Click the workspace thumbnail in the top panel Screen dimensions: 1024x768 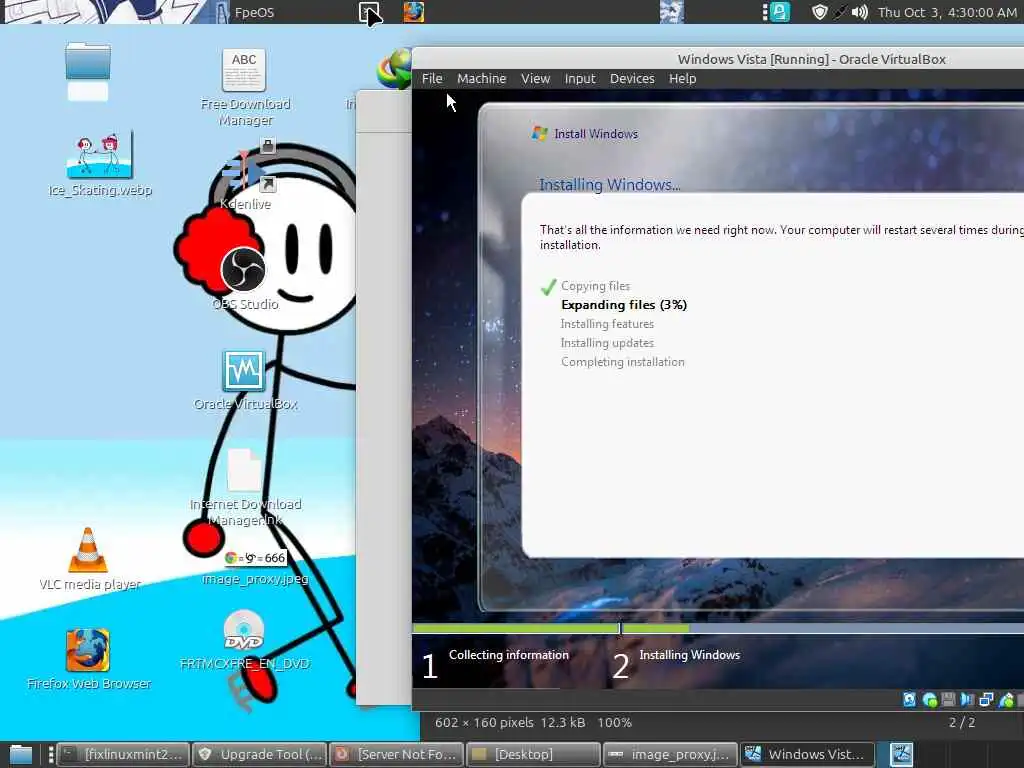671,12
